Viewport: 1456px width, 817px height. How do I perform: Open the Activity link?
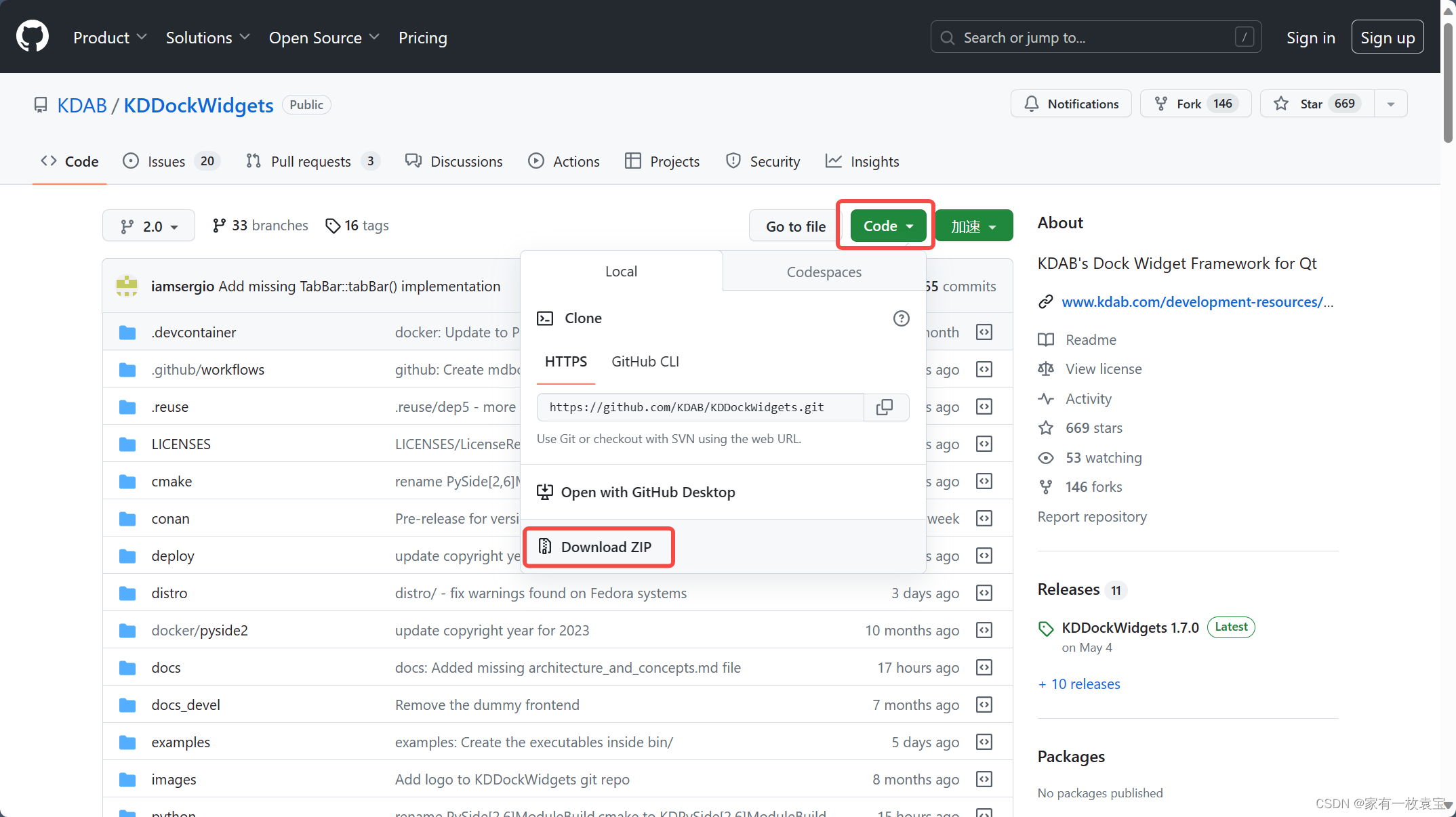[1089, 398]
